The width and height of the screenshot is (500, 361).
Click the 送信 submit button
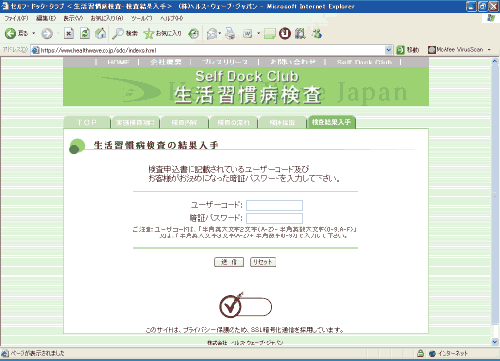pyautogui.click(x=229, y=262)
